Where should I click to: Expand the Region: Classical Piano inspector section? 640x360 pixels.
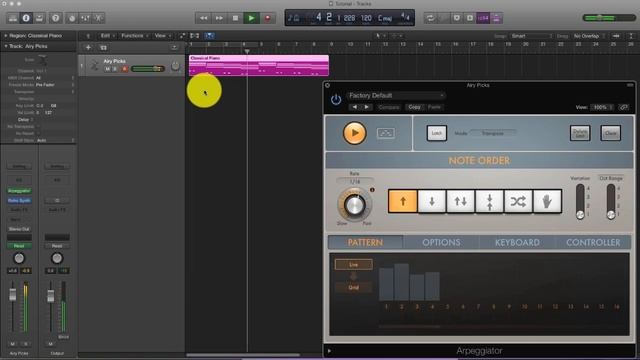[x=6, y=36]
